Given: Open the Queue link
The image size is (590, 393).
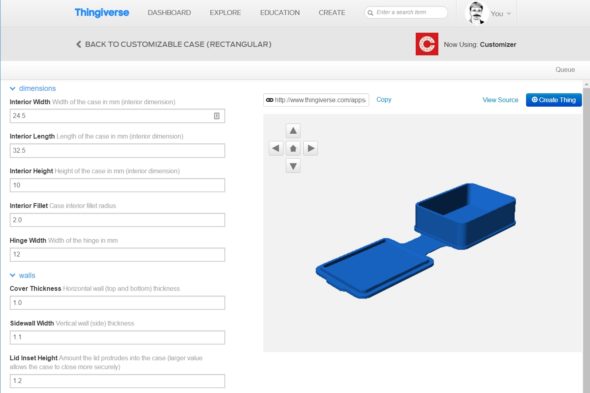Looking at the screenshot, I should pyautogui.click(x=565, y=70).
